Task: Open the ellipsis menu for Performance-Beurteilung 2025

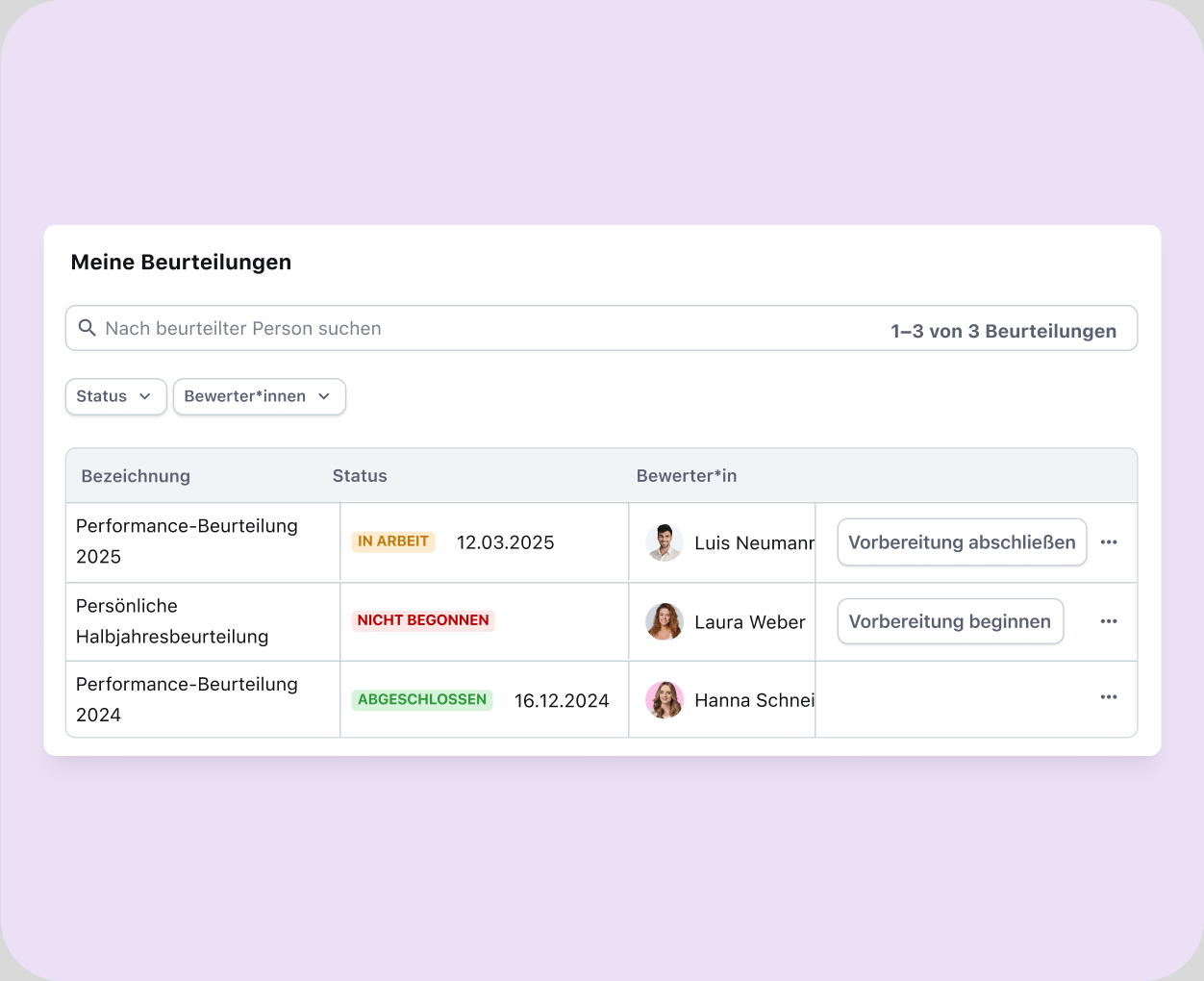Action: [x=1109, y=541]
